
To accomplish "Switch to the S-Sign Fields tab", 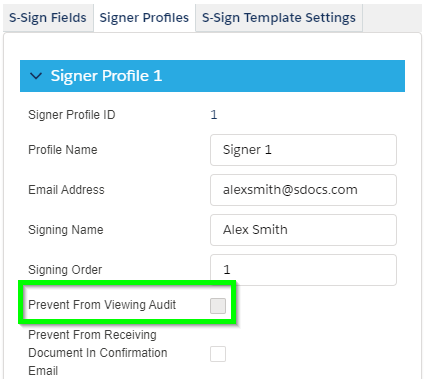I will coord(48,18).
